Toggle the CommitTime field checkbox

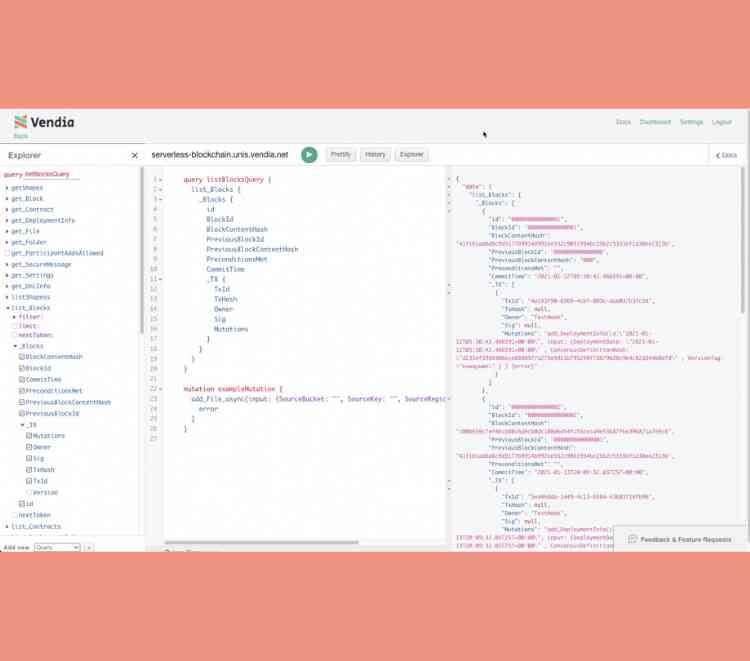click(x=22, y=379)
